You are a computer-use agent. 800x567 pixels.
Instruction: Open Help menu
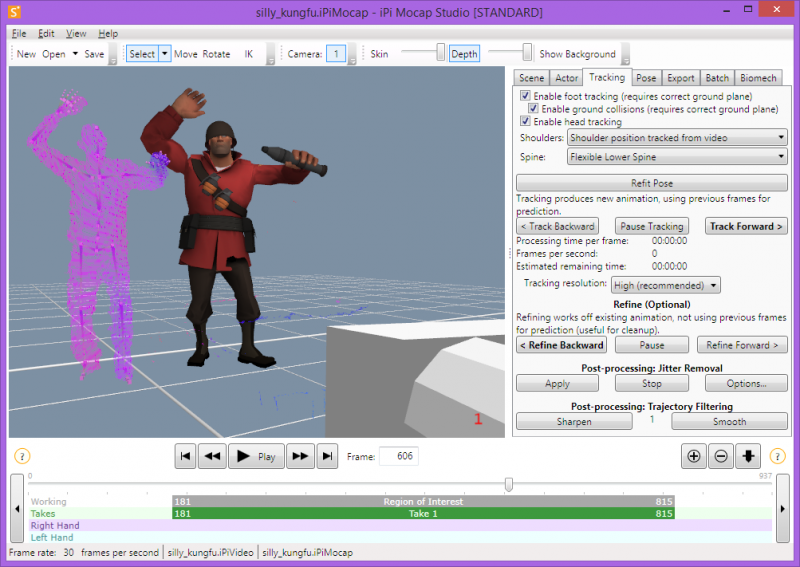coord(108,34)
